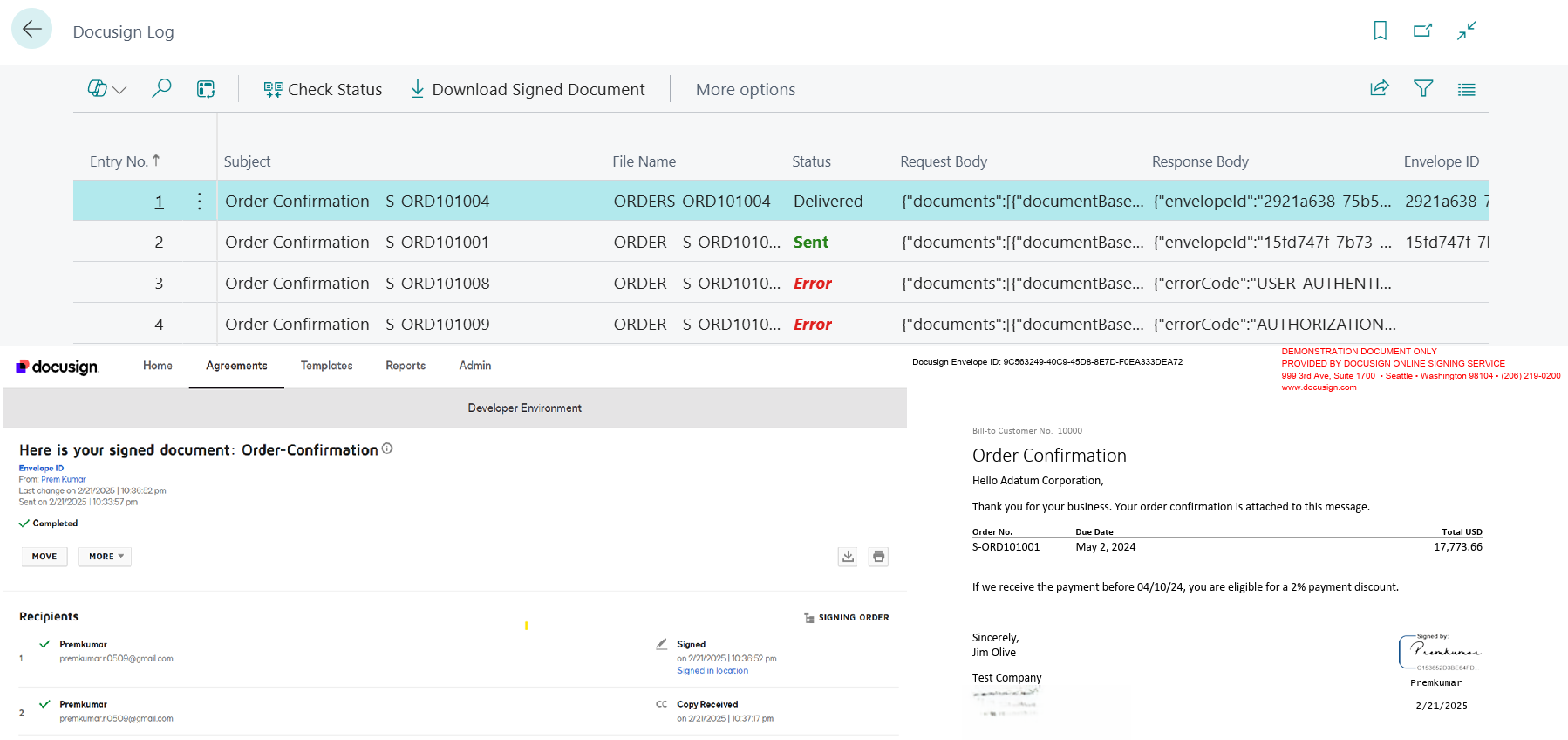Click the docusign logo
The height and width of the screenshot is (740, 1568).
(x=58, y=367)
